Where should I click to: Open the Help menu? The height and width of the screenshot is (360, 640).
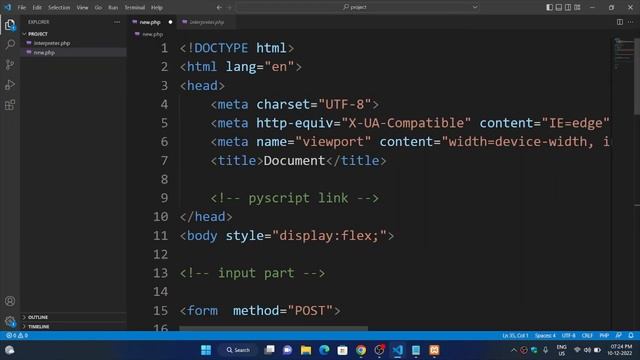pyautogui.click(x=157, y=7)
